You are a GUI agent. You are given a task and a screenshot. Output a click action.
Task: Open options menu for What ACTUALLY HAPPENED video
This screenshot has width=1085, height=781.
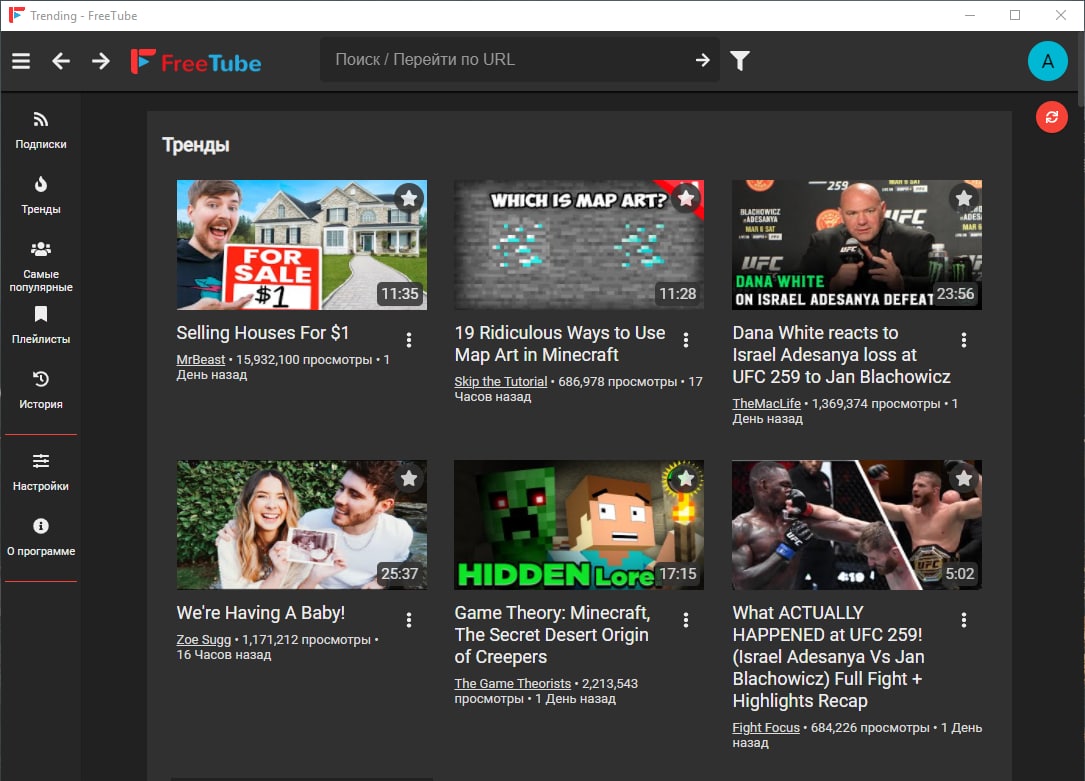[x=964, y=620]
